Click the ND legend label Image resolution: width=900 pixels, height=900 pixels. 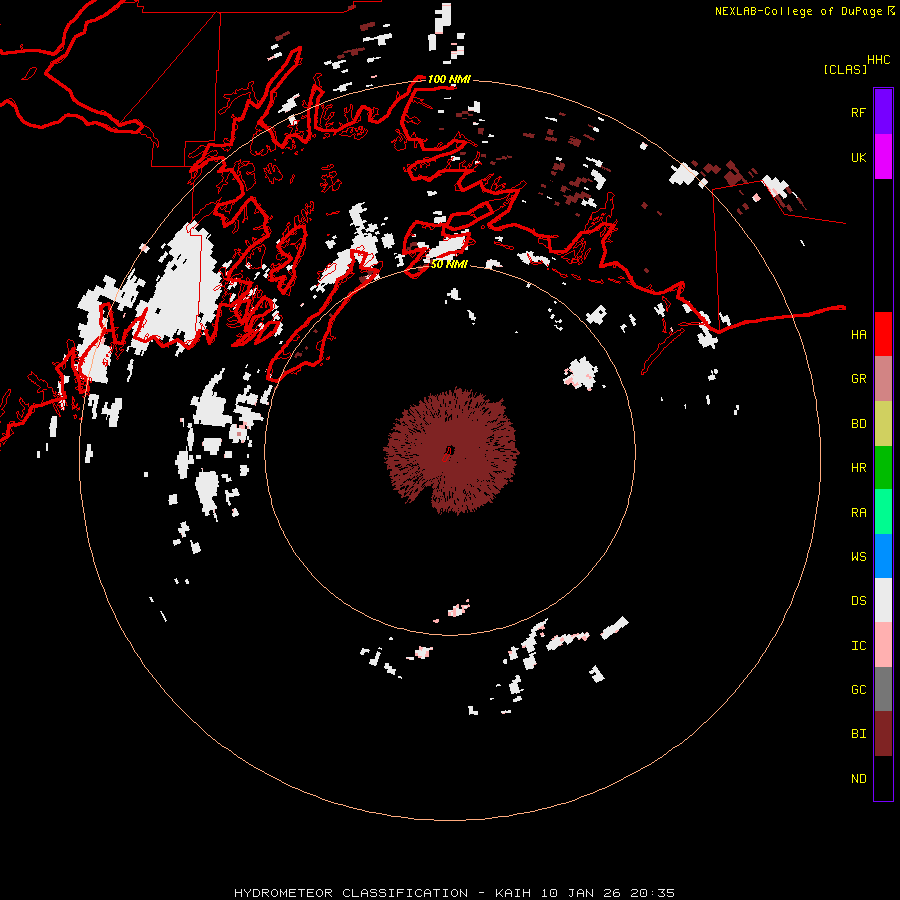click(x=858, y=779)
